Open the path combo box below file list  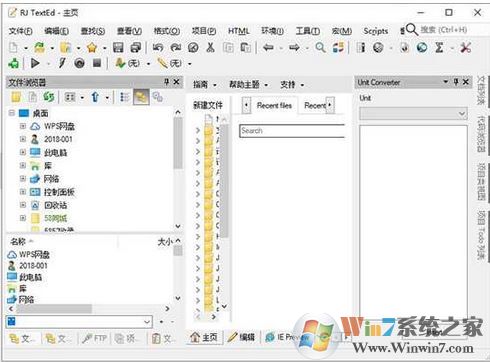pyautogui.click(x=79, y=321)
